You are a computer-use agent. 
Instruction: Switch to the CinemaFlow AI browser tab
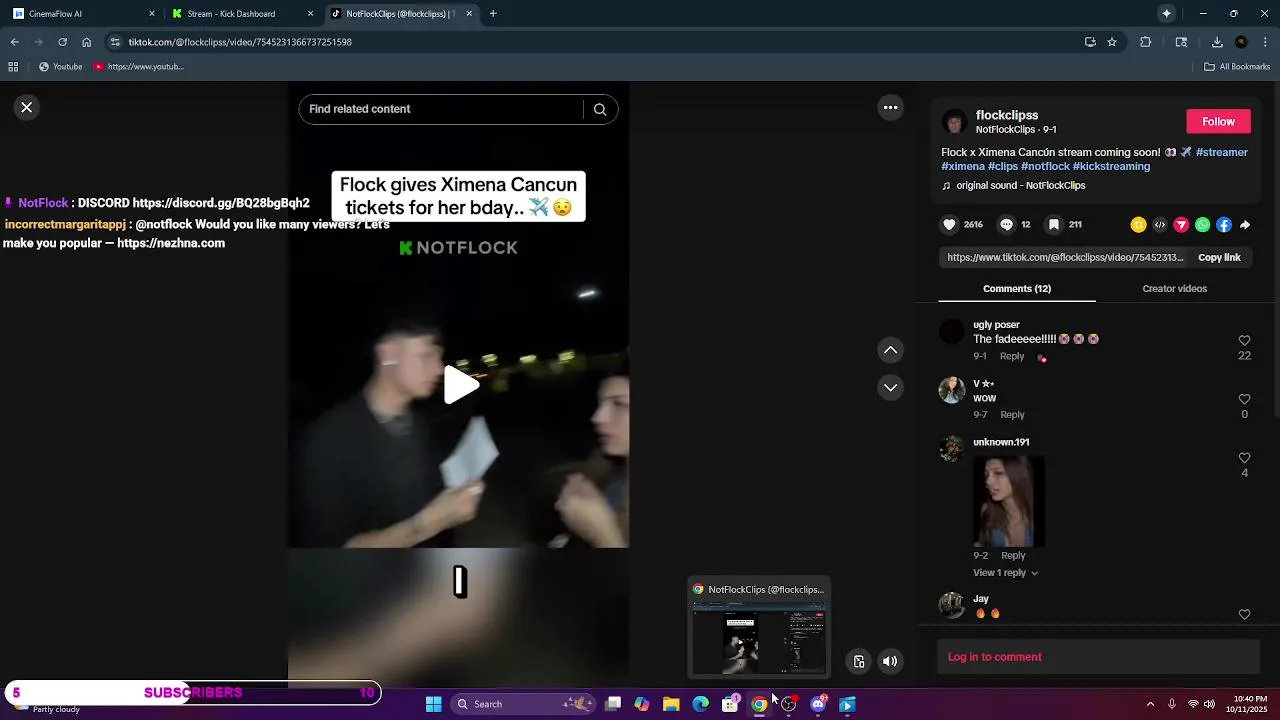coord(82,14)
